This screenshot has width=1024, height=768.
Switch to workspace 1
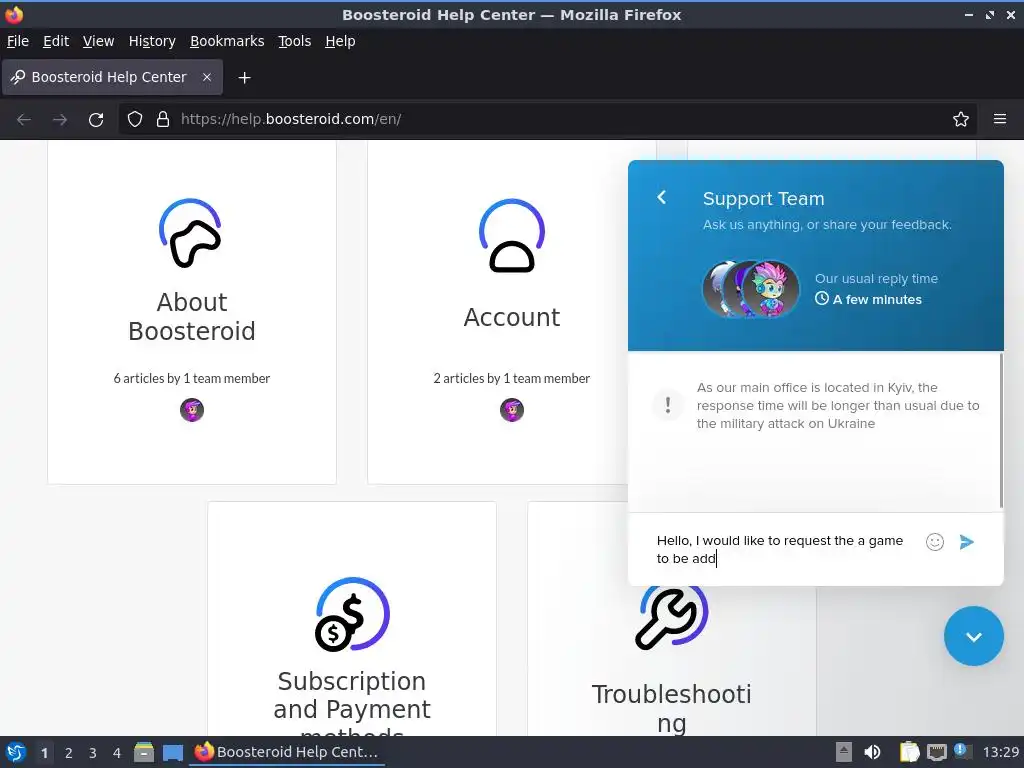tap(44, 753)
